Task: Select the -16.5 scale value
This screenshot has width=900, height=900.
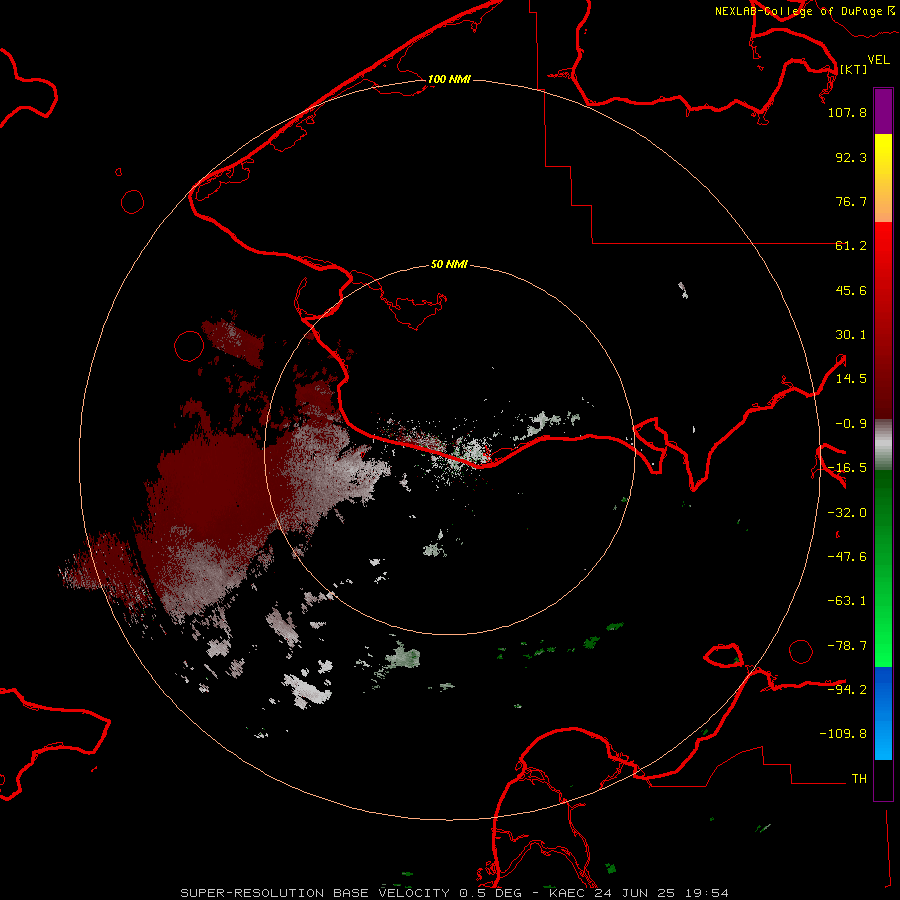Action: tap(847, 468)
